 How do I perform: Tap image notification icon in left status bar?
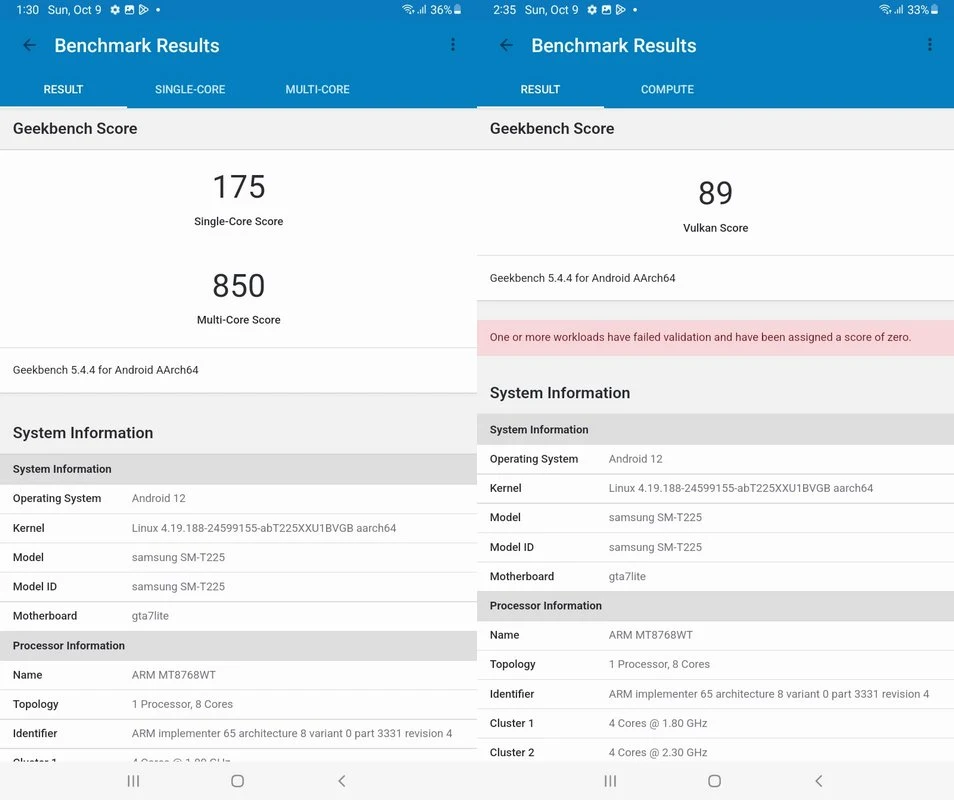click(129, 10)
